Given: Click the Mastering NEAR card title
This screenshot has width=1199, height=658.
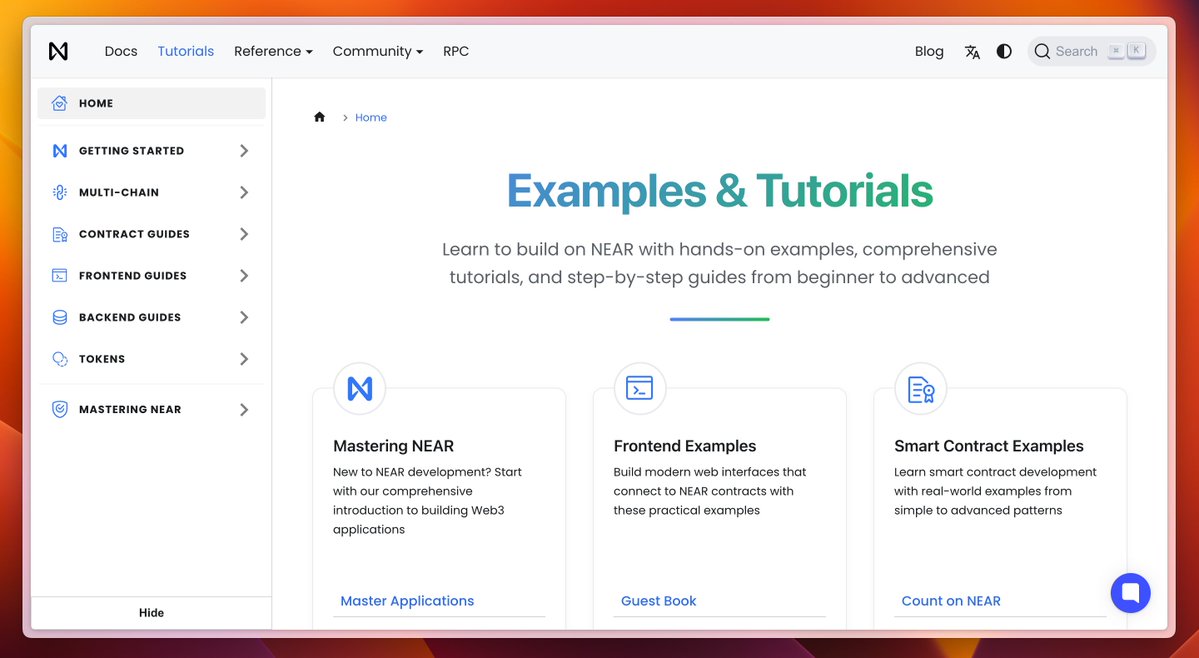Looking at the screenshot, I should coord(394,446).
